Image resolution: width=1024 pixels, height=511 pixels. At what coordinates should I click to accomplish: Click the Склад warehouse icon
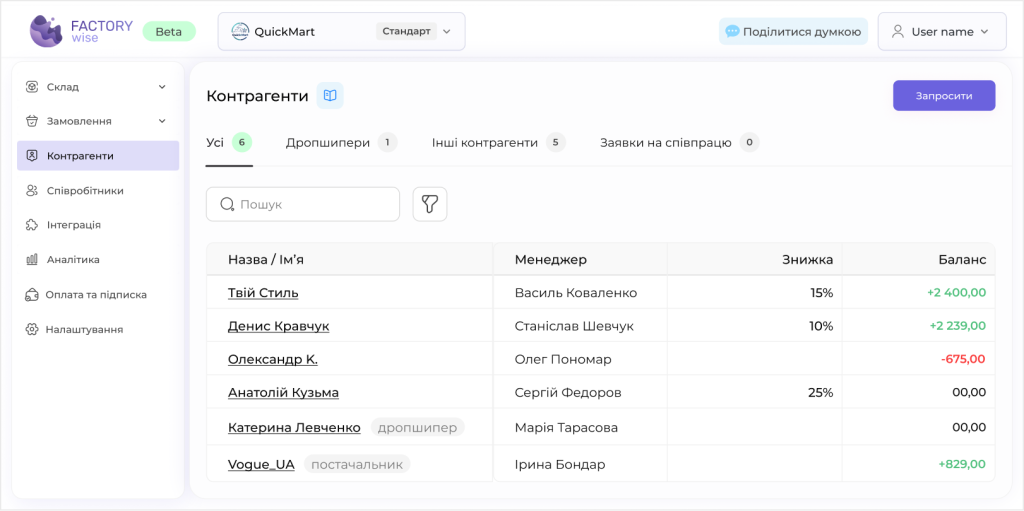tap(31, 87)
